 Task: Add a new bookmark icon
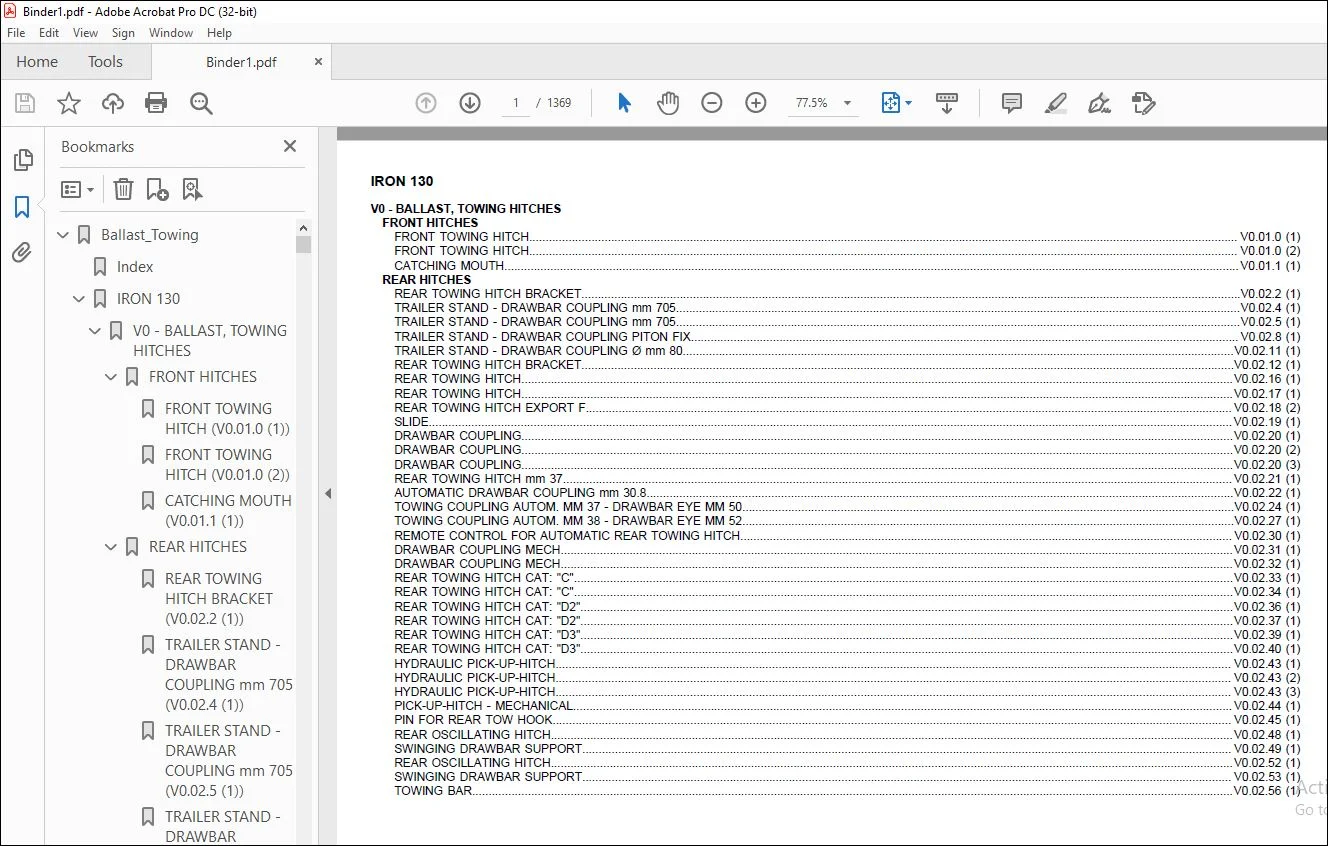(157, 189)
